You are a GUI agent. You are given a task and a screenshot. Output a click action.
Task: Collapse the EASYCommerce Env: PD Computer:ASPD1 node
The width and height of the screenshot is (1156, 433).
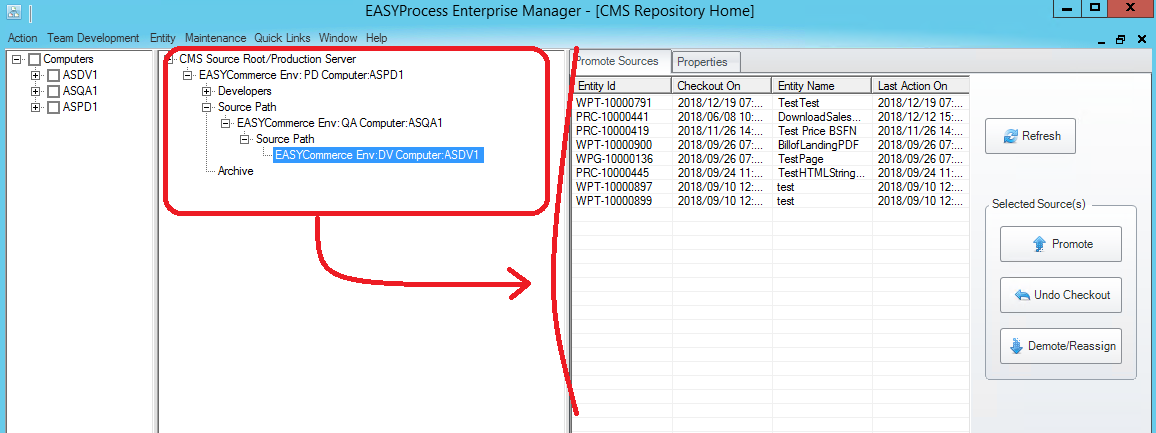pos(187,75)
